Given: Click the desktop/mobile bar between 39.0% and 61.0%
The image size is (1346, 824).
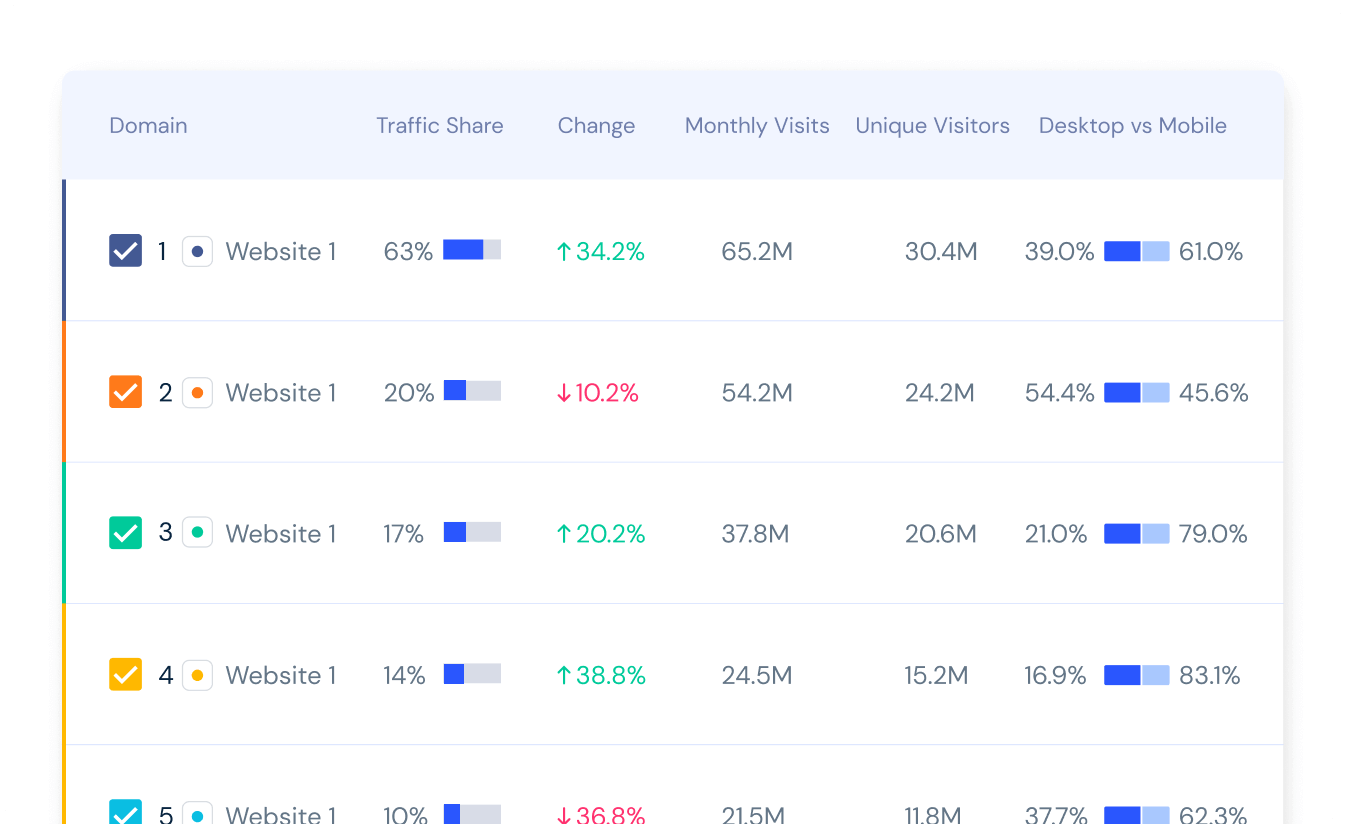Looking at the screenshot, I should tap(1137, 252).
